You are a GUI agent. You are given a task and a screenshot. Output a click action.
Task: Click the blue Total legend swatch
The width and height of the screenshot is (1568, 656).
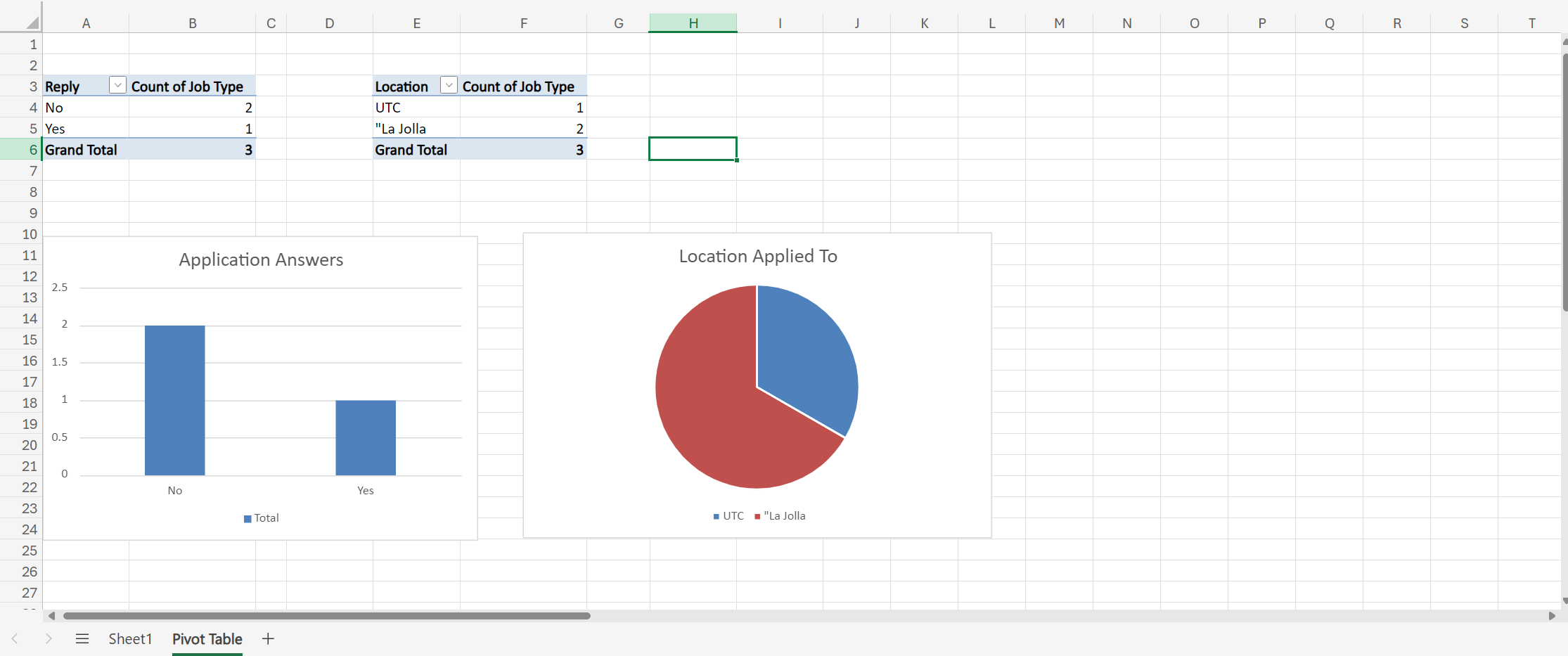[x=248, y=519]
